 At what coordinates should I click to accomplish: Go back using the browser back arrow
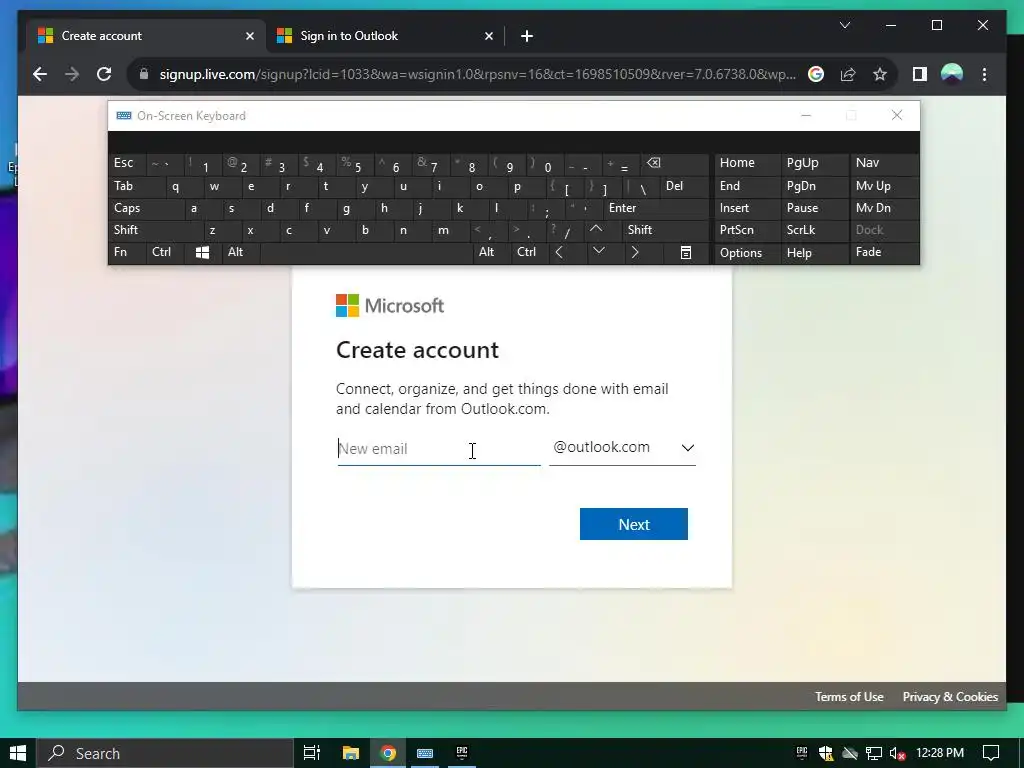40,74
